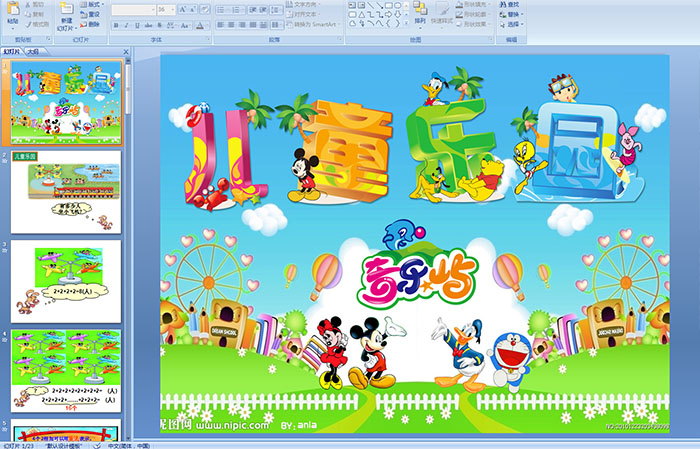
Task: Open Quick Styles (快速样式) gallery
Action: [x=442, y=13]
